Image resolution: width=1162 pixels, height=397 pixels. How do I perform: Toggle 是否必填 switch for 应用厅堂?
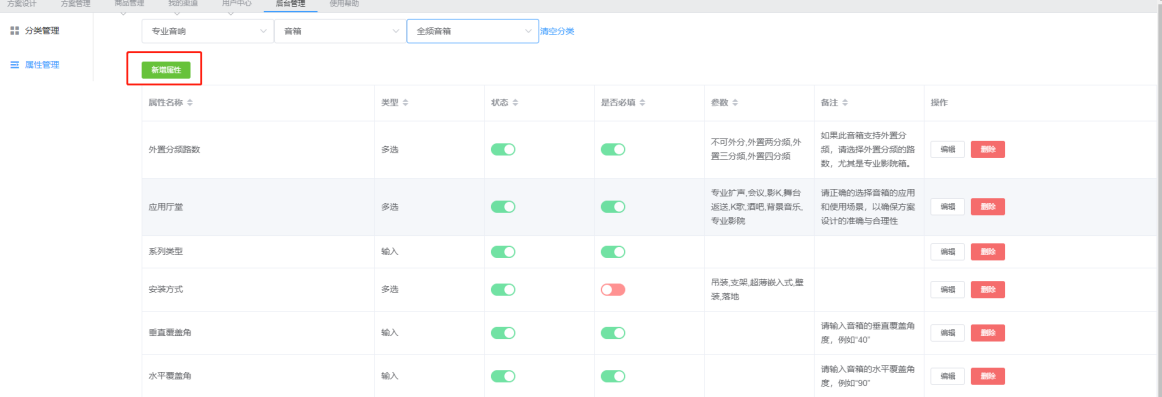(x=613, y=207)
